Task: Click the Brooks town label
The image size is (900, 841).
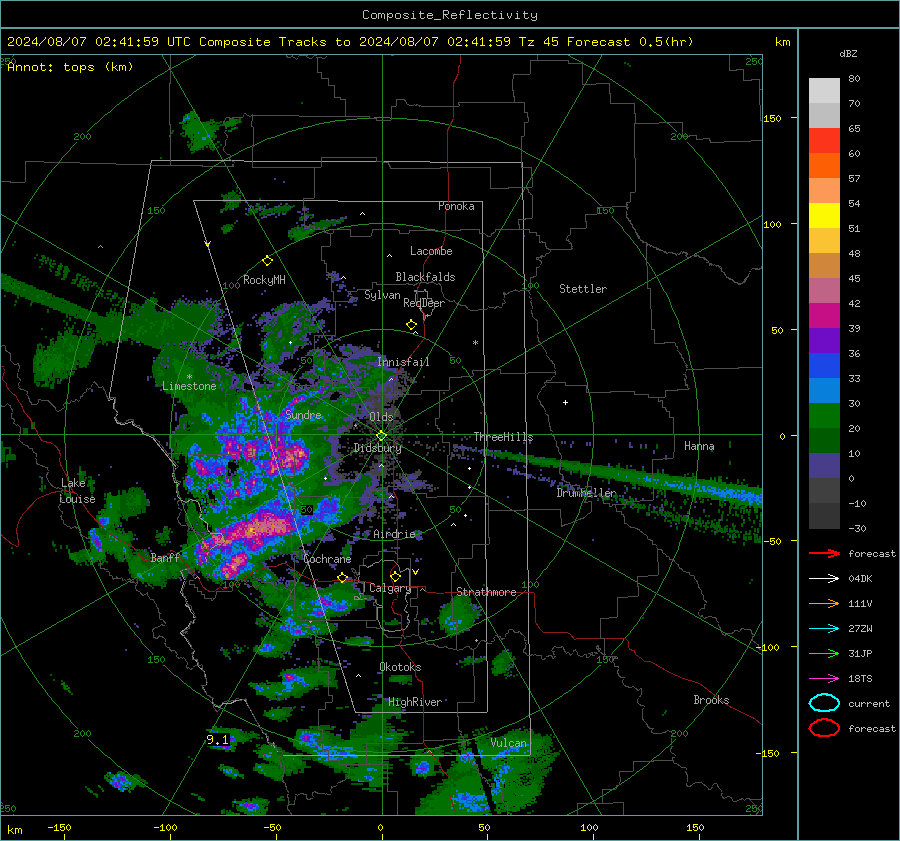Action: pyautogui.click(x=711, y=700)
